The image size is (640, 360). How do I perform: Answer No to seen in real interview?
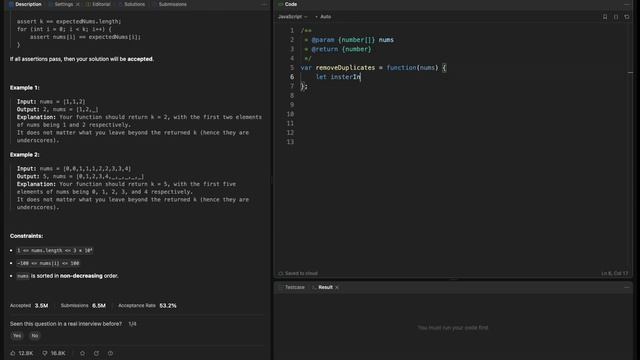tap(35, 336)
